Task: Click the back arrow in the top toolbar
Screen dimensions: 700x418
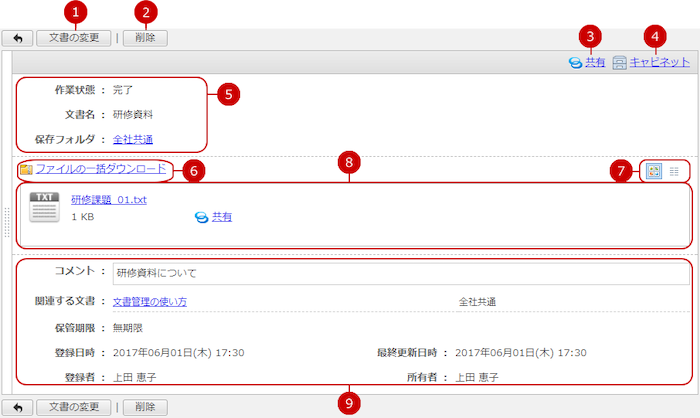Action: tap(17, 38)
